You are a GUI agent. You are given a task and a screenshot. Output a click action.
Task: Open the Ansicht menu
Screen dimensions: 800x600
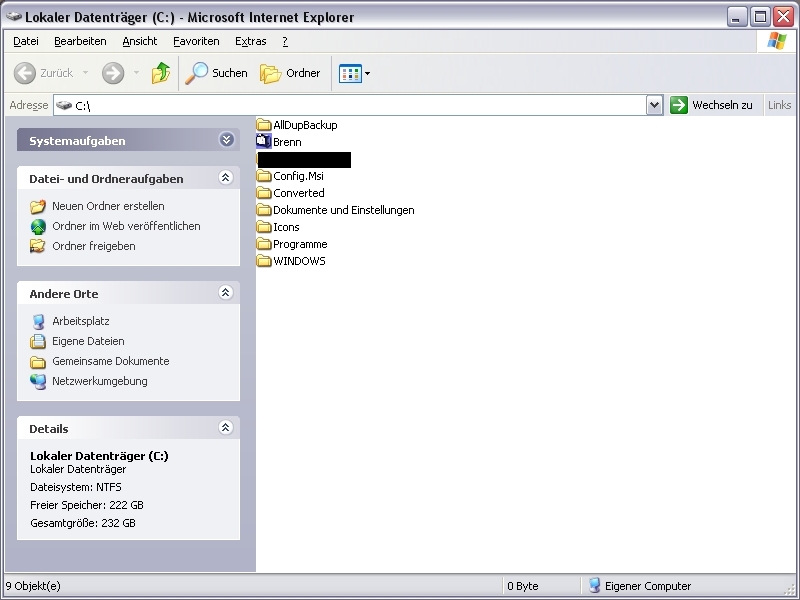point(139,41)
